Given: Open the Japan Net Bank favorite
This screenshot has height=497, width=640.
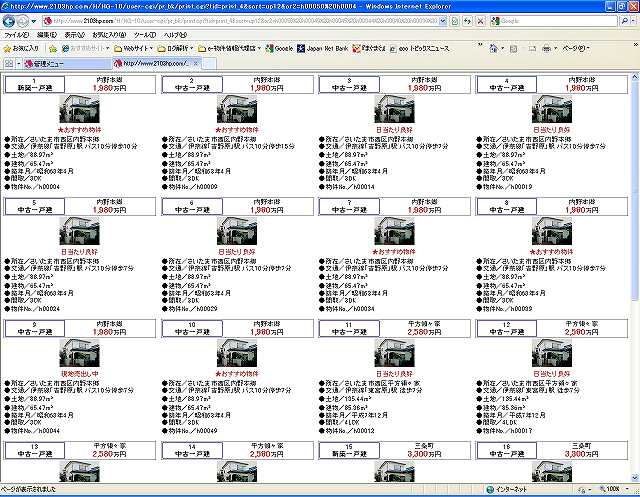Looking at the screenshot, I should point(322,49).
